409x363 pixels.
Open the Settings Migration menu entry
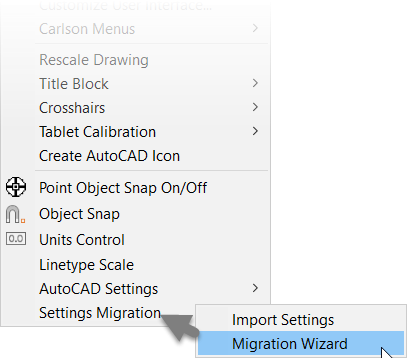[100, 313]
